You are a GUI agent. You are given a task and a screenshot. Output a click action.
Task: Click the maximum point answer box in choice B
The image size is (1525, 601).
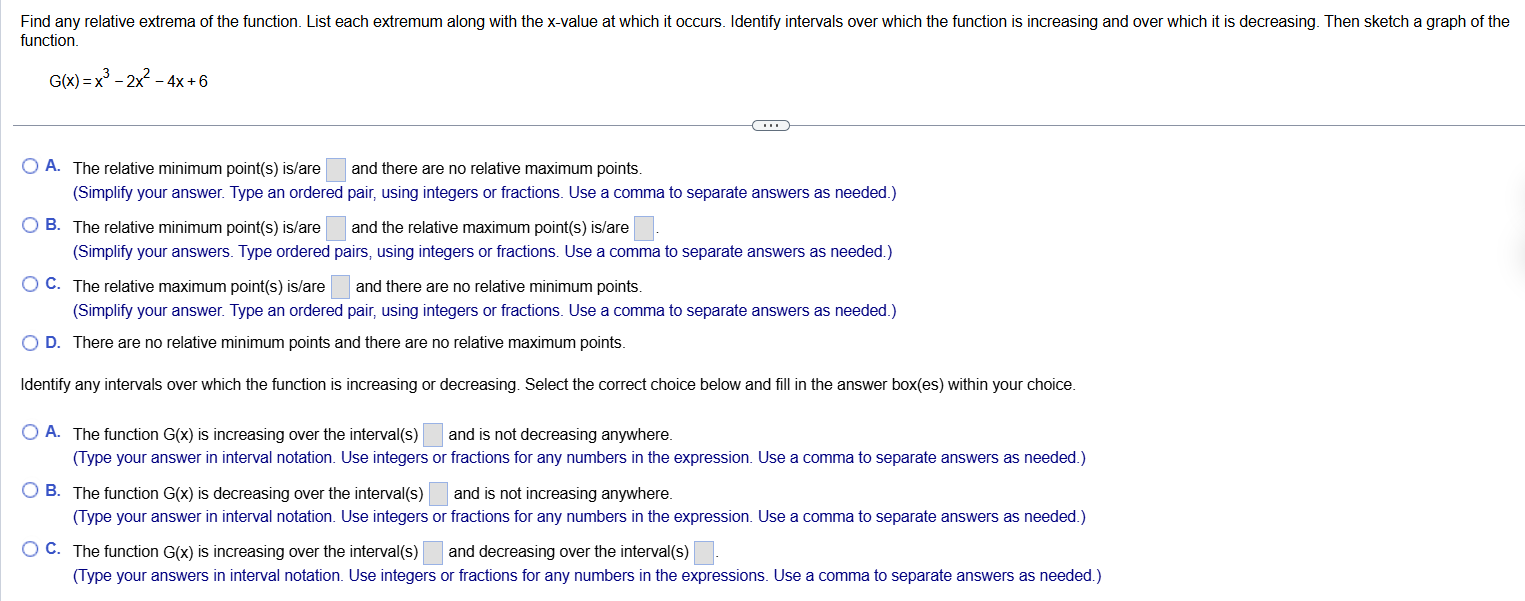click(x=643, y=228)
